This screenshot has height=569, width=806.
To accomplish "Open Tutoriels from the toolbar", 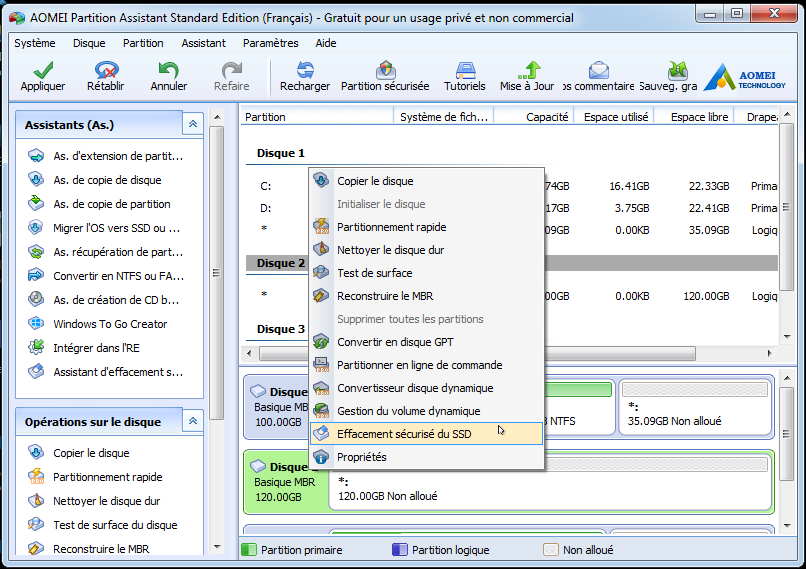I will (x=465, y=76).
